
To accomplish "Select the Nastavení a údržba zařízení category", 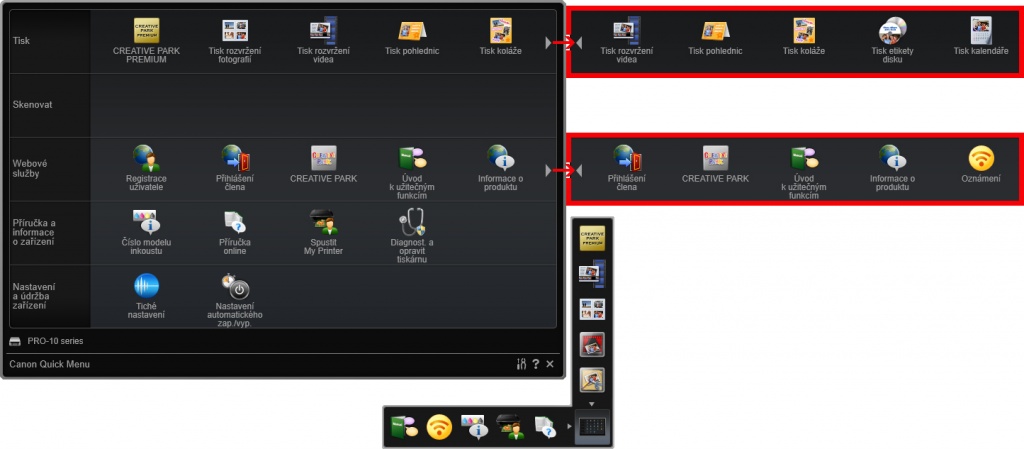I will (35, 296).
